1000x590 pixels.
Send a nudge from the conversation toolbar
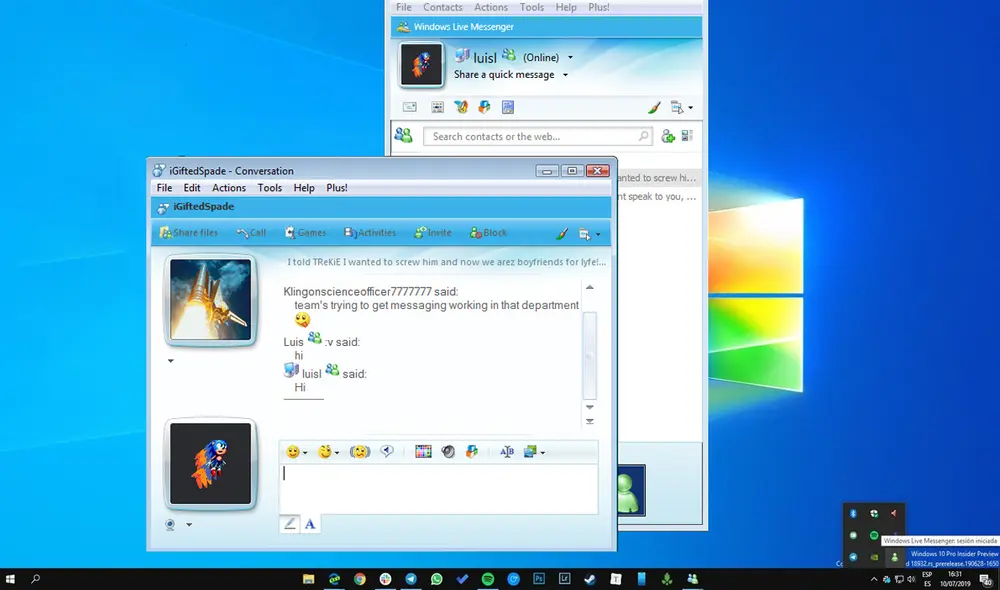tap(360, 452)
